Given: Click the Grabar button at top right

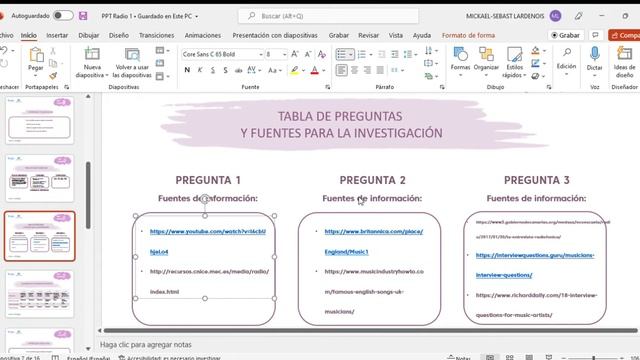Looking at the screenshot, I should click(x=565, y=36).
